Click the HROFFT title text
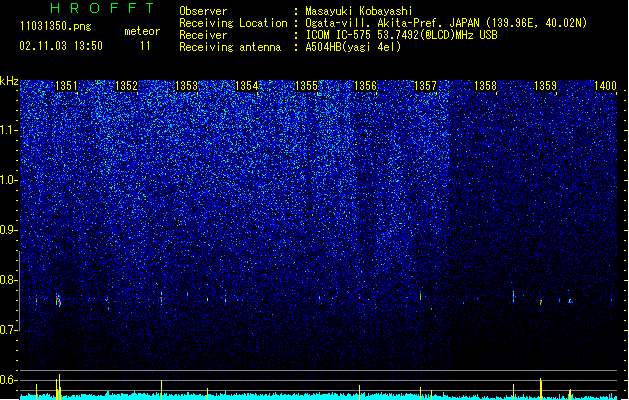The image size is (629, 400). (102, 8)
